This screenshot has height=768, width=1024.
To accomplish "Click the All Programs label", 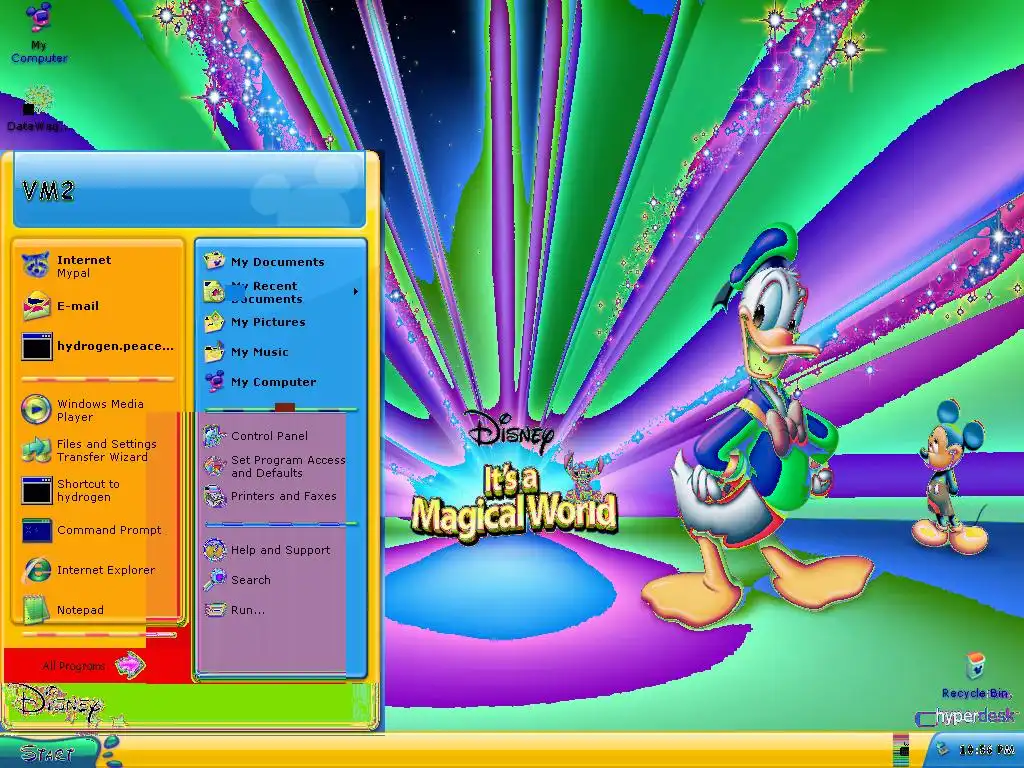I will [x=73, y=666].
